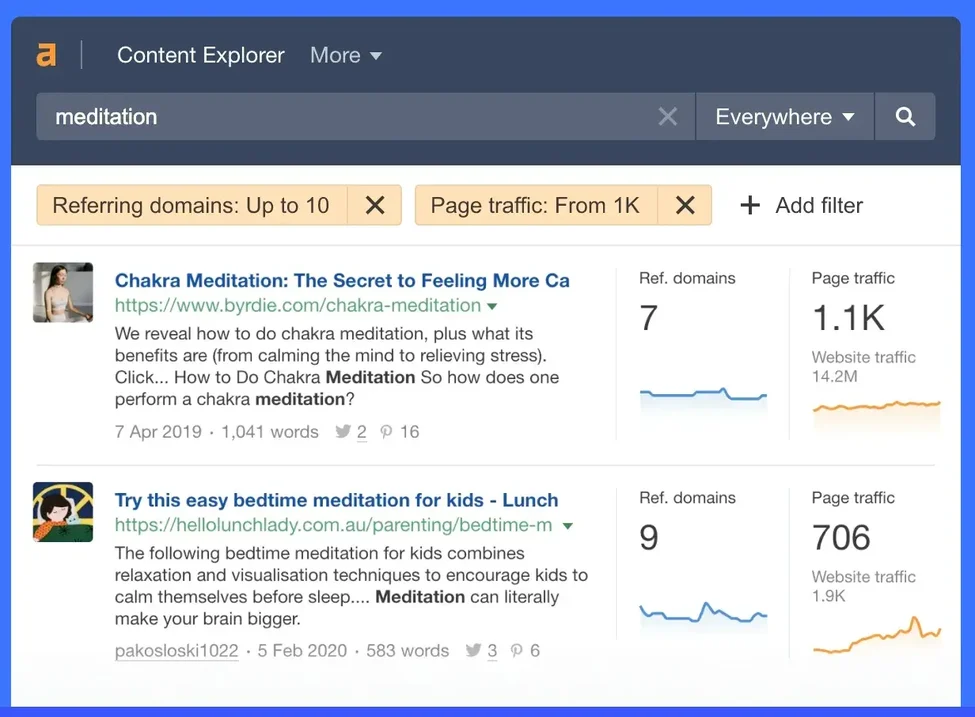Viewport: 975px width, 717px height.
Task: Click the meditation search input field
Action: [300, 116]
